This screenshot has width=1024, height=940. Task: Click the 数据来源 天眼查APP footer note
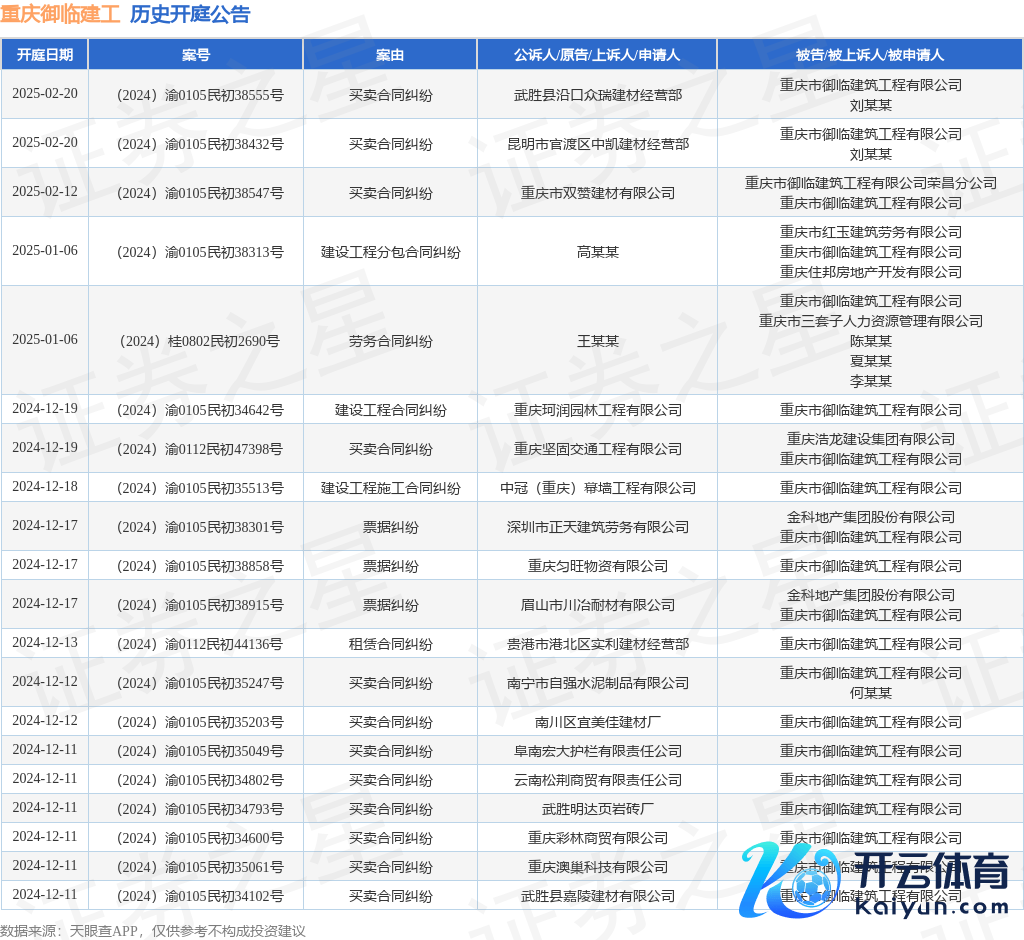[152, 931]
